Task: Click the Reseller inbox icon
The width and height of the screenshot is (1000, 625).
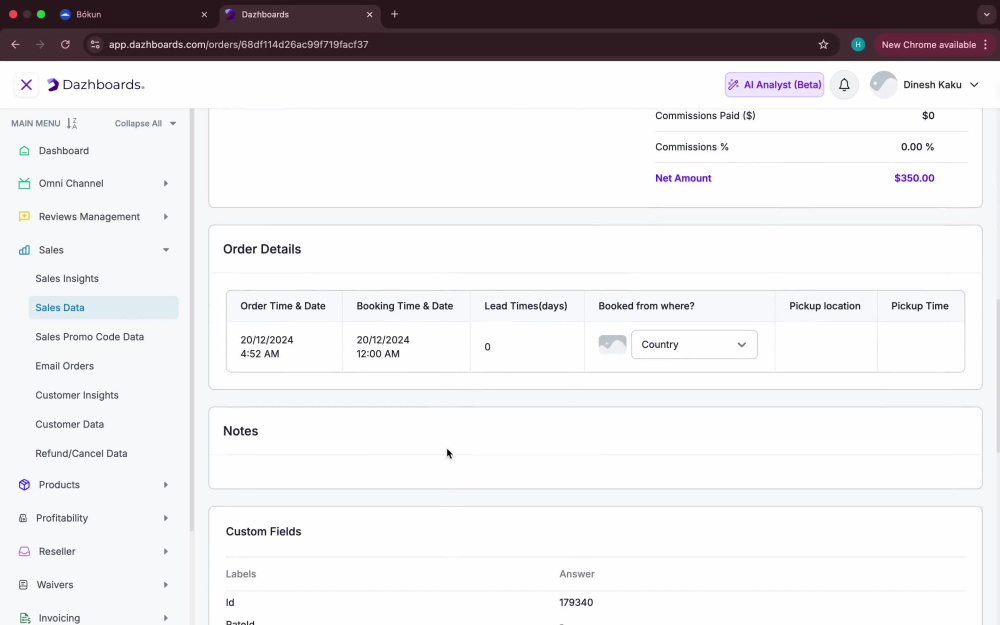Action: tap(24, 552)
